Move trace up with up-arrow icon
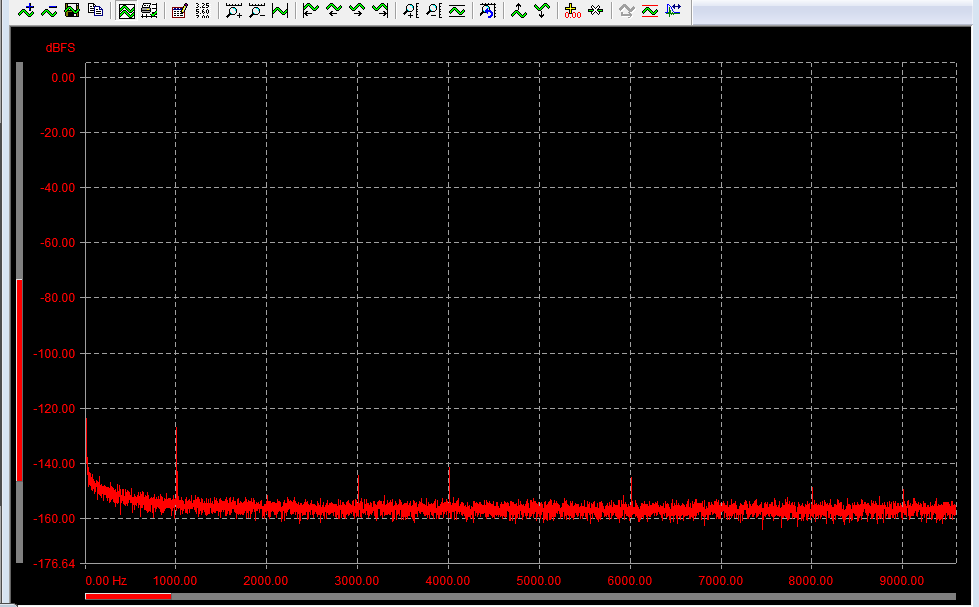 (518, 11)
